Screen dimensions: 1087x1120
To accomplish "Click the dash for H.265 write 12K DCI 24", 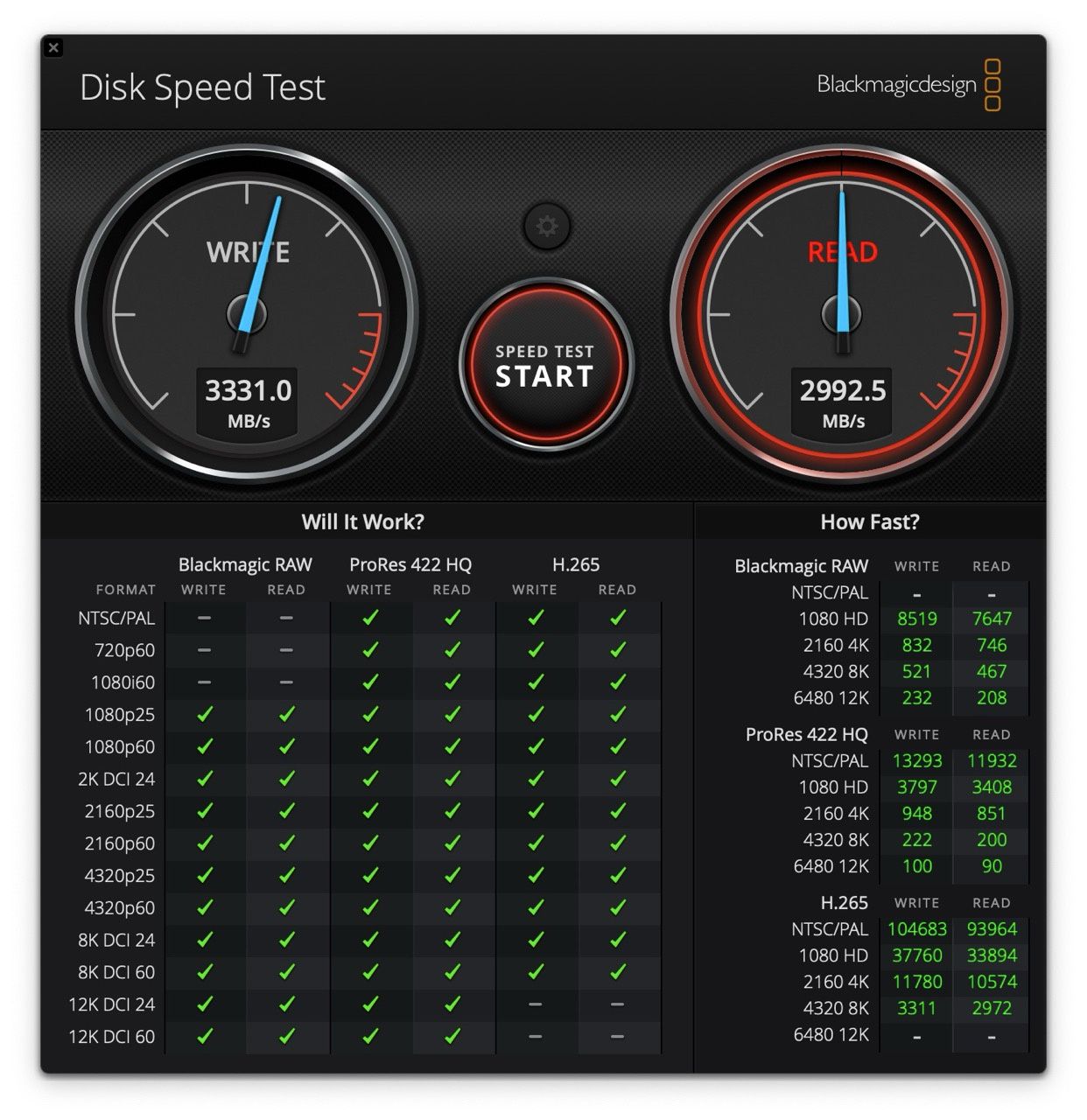I will [536, 1004].
